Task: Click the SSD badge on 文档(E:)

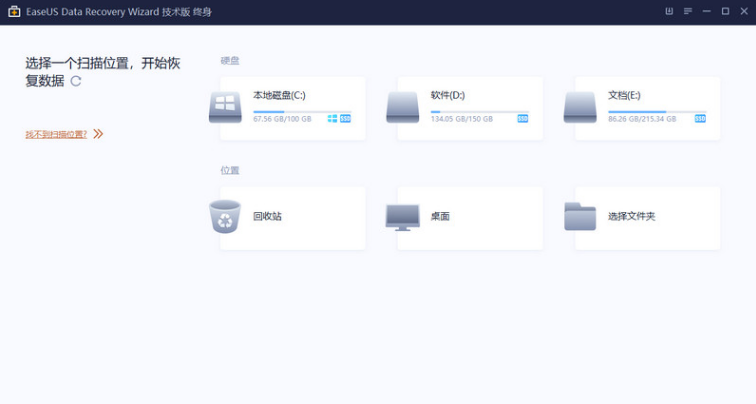Action: (x=700, y=119)
